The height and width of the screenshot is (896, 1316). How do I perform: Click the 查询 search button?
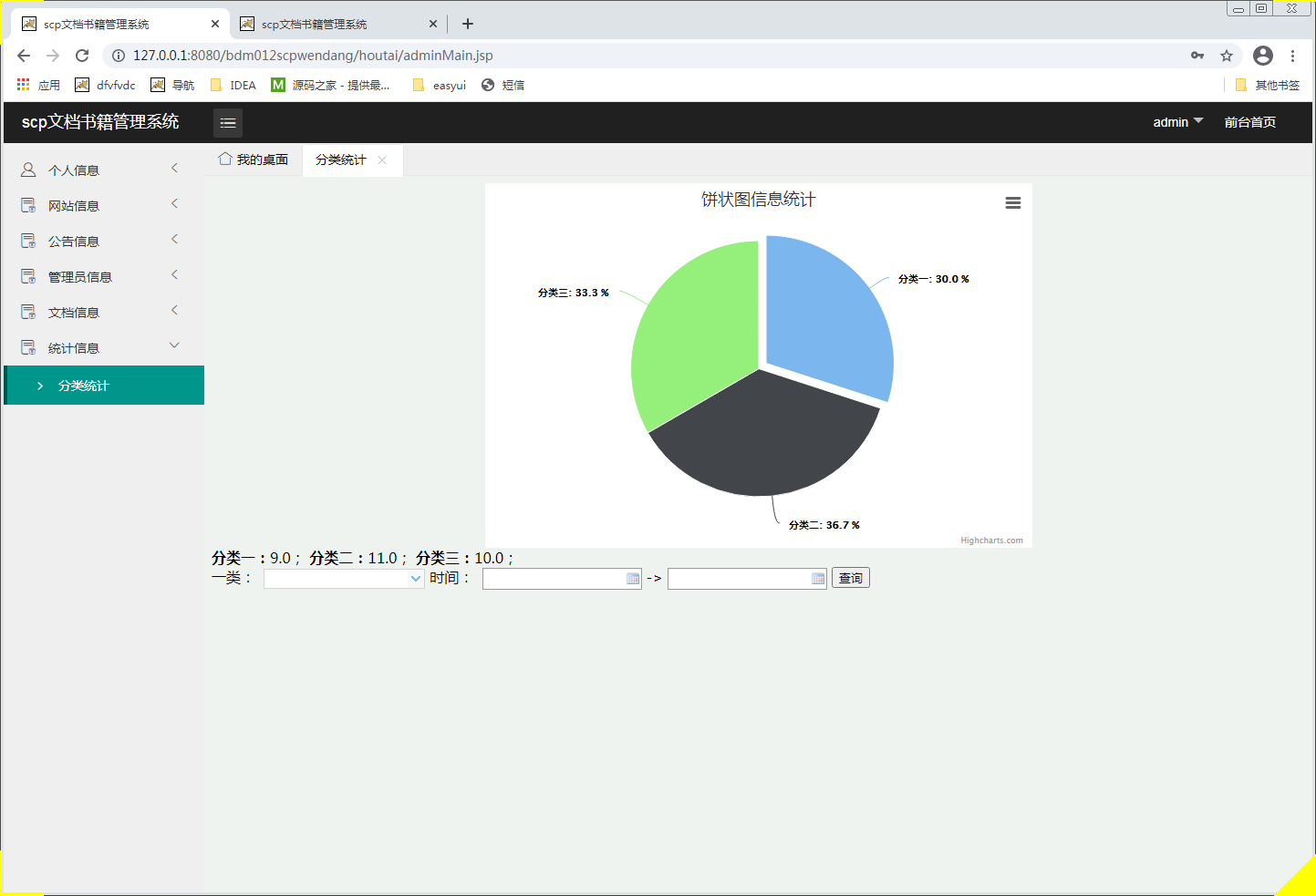pos(851,578)
